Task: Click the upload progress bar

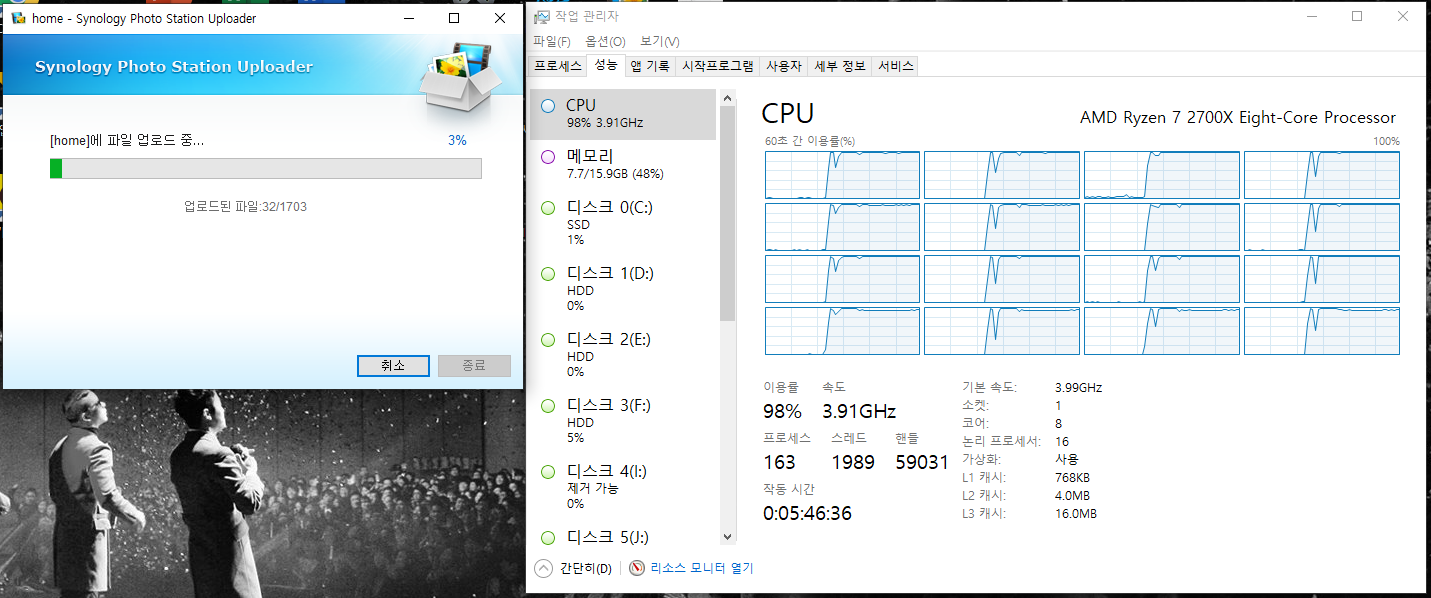Action: (266, 168)
